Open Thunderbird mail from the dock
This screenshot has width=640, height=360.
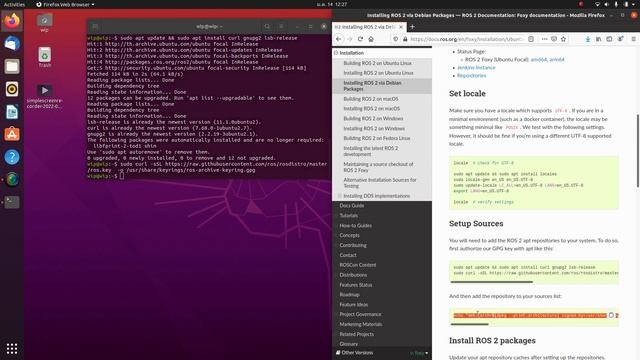12,43
